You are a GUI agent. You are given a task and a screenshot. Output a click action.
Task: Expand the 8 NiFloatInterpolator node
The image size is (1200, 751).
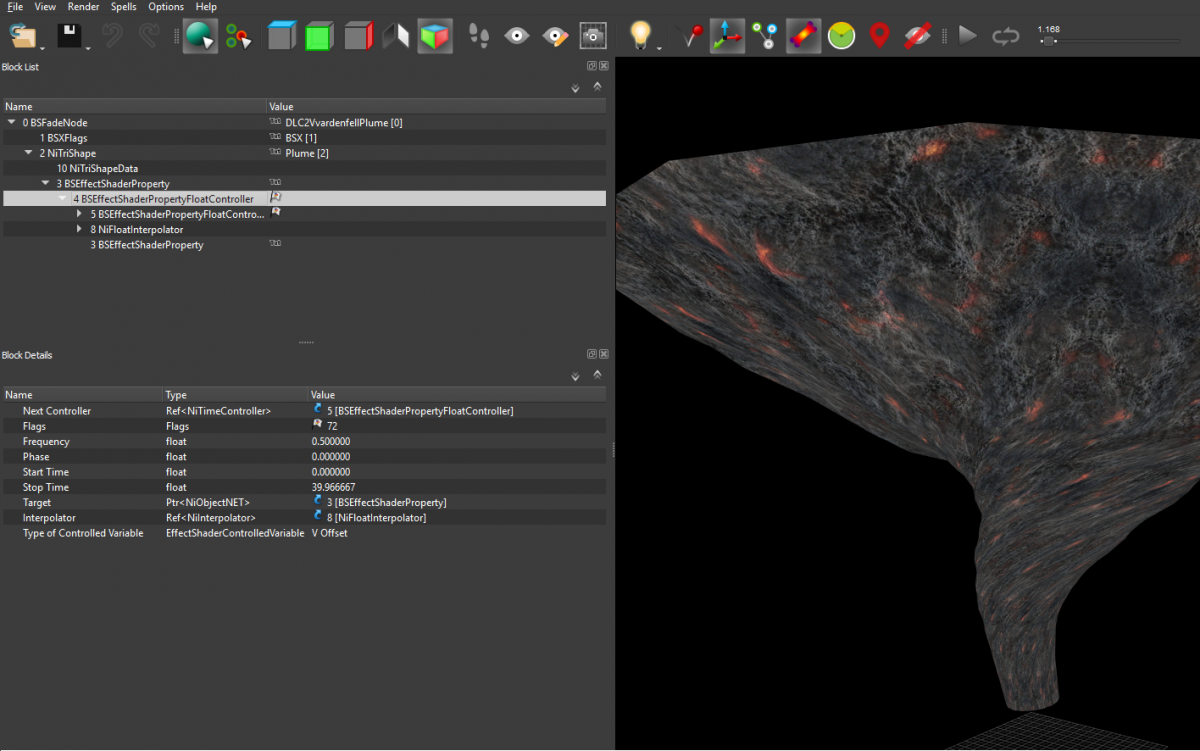pyautogui.click(x=80, y=230)
